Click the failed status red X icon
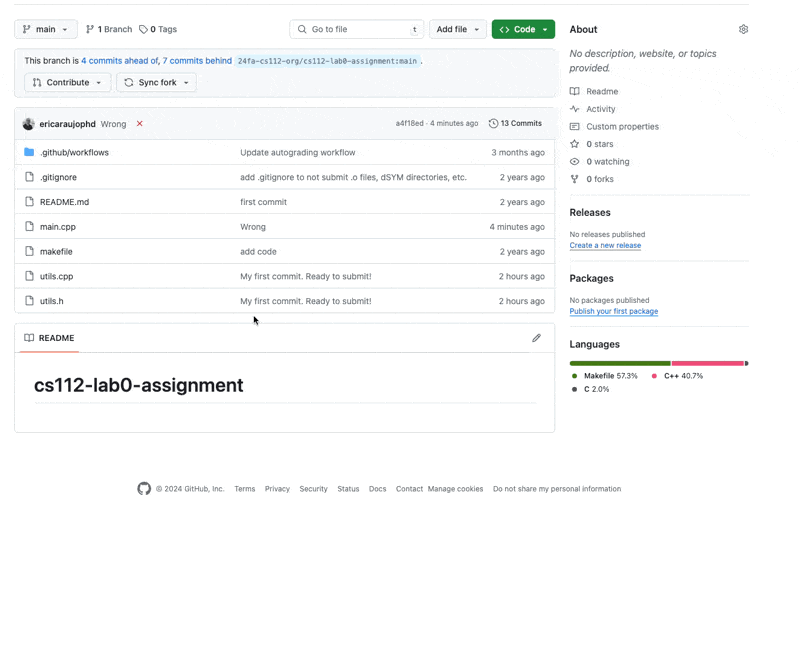The height and width of the screenshot is (659, 800). [x=139, y=124]
